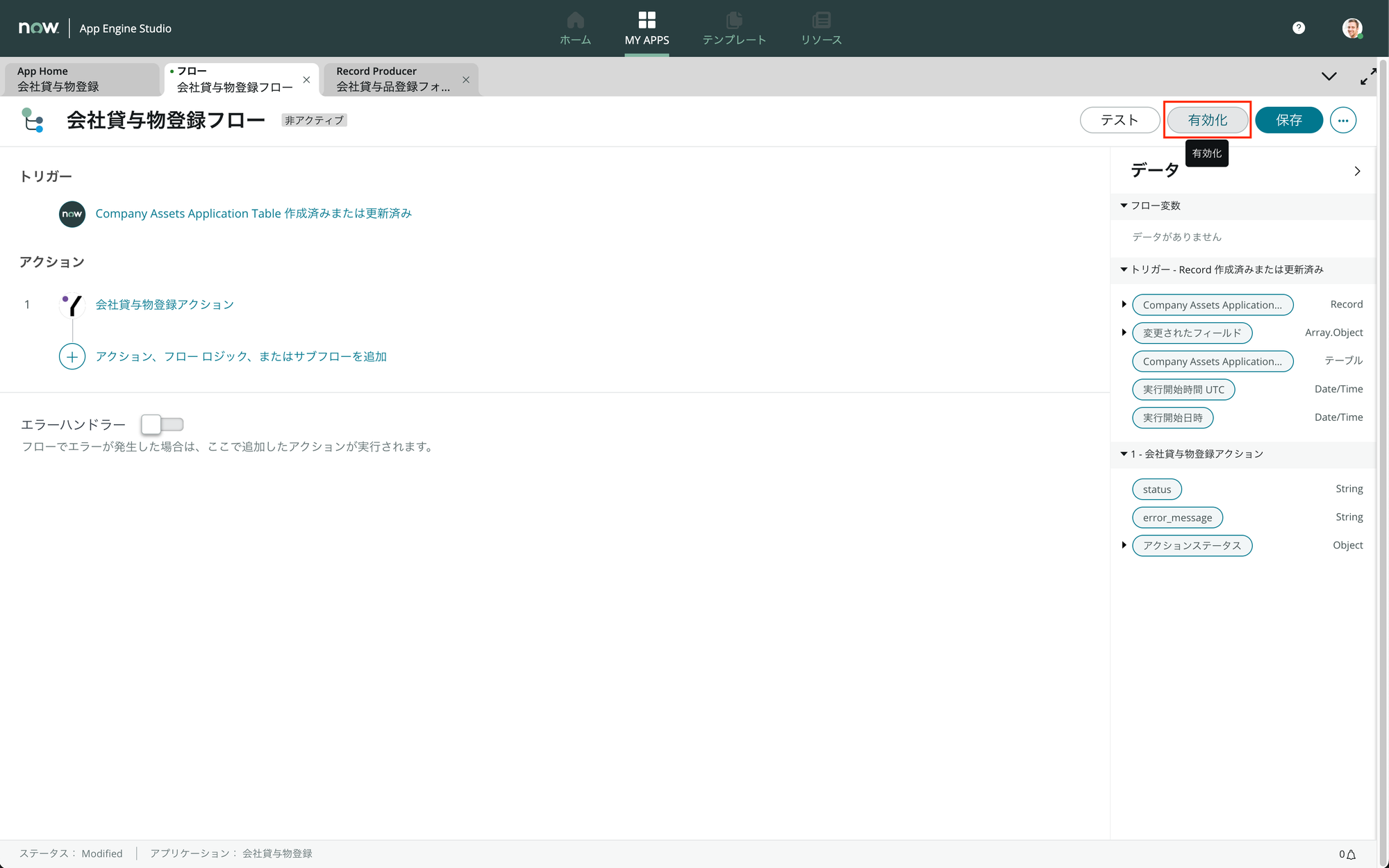Click アプリケーション: 会社貸与物登録 in status bar
The width and height of the screenshot is (1389, 868).
[x=231, y=854]
